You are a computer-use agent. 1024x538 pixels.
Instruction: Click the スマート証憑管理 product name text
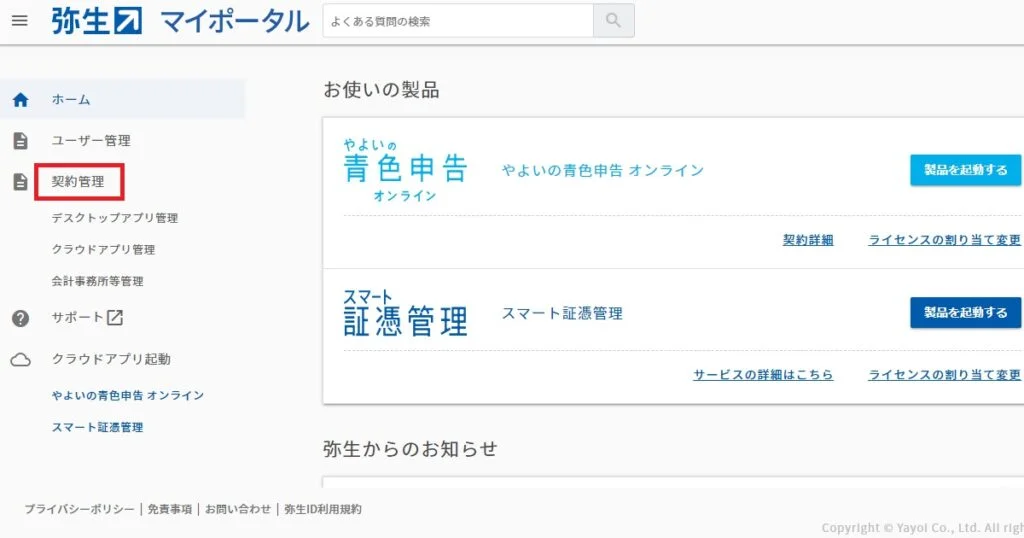(562, 313)
